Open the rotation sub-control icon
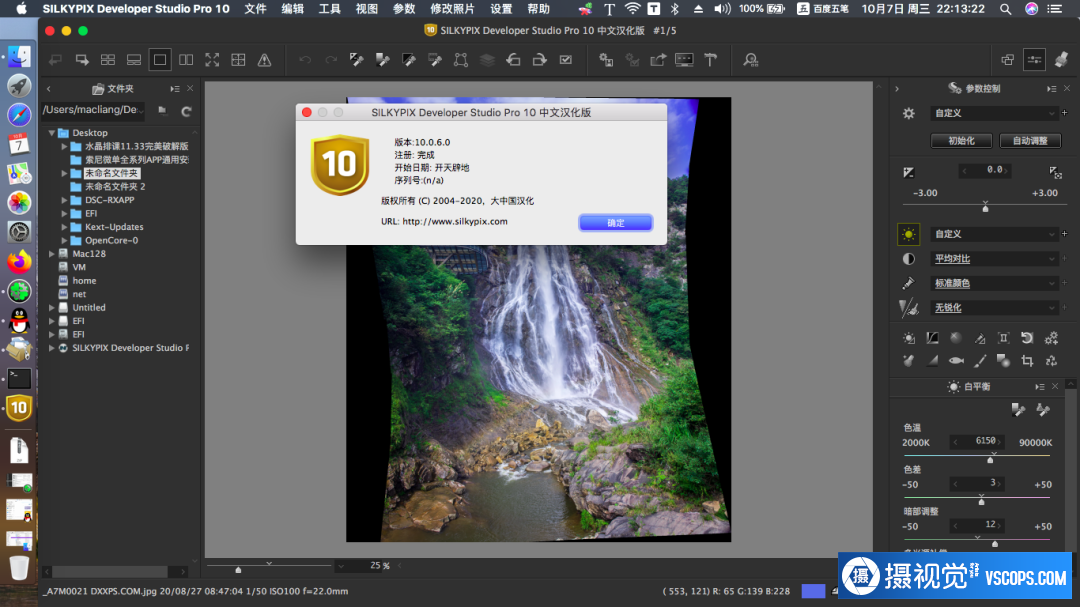1080x607 pixels. tap(1027, 338)
